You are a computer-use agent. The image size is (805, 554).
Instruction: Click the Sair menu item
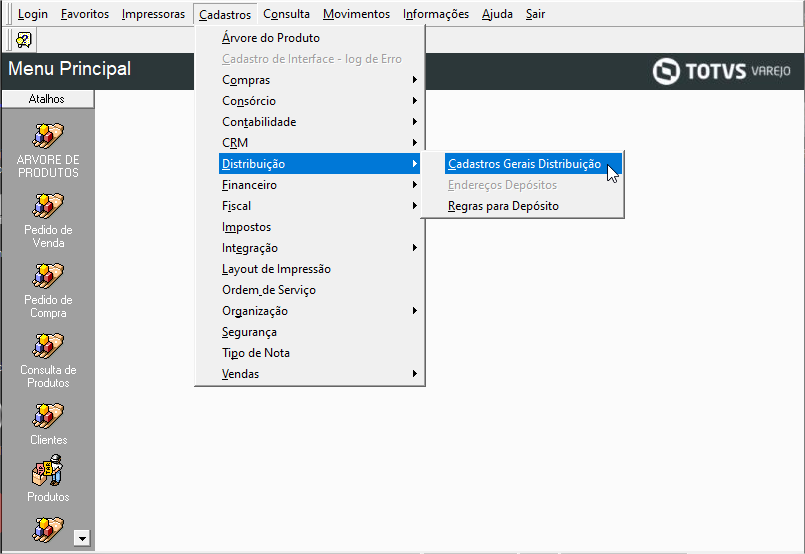pos(535,14)
